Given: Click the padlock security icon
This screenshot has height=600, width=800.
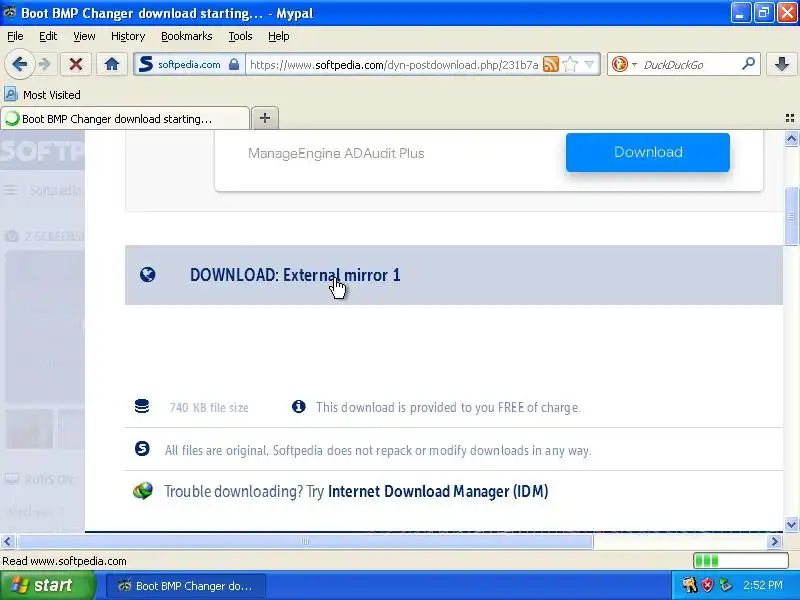Looking at the screenshot, I should pos(234,64).
